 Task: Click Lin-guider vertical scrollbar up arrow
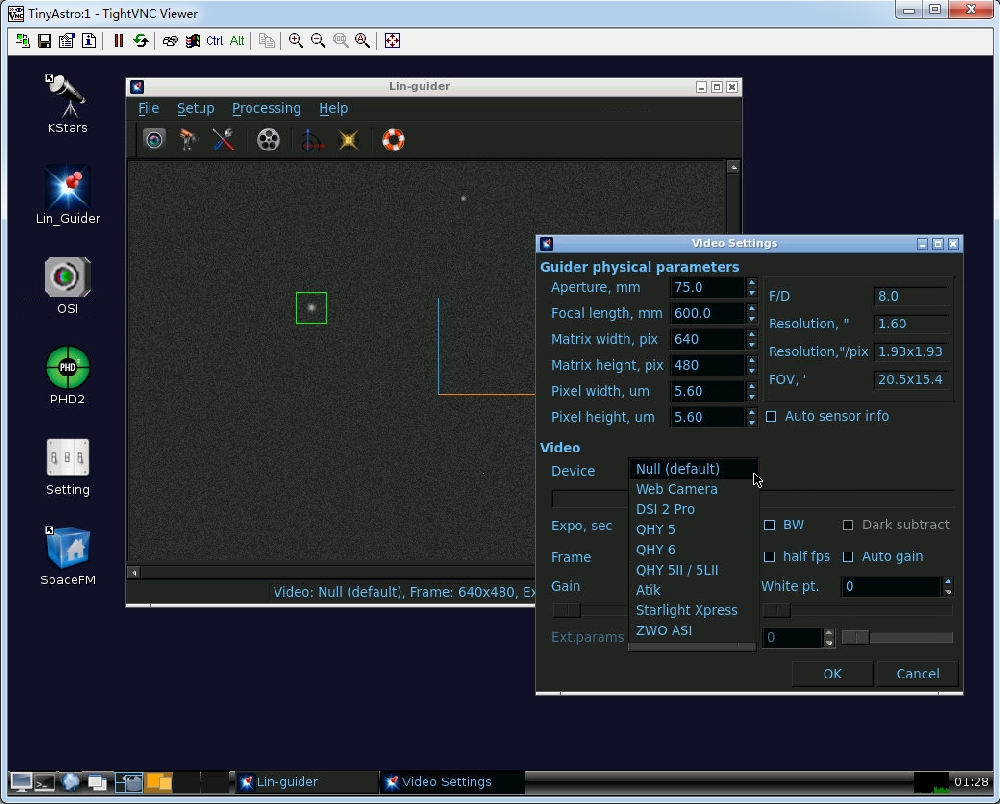tap(733, 167)
